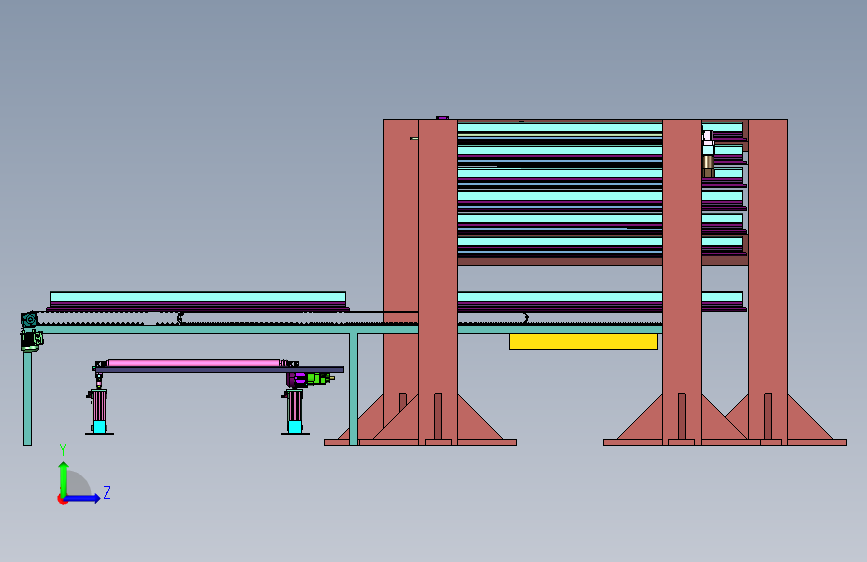The width and height of the screenshot is (867, 562).
Task: Select the left lifting cylinder under the roller table
Action: coord(99,412)
